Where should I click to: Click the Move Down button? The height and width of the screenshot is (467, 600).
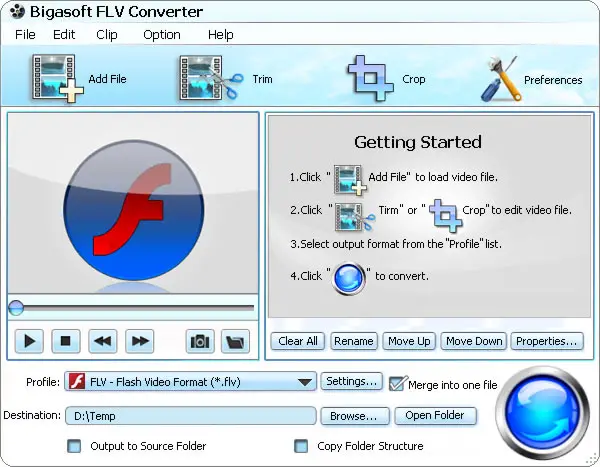click(x=474, y=341)
